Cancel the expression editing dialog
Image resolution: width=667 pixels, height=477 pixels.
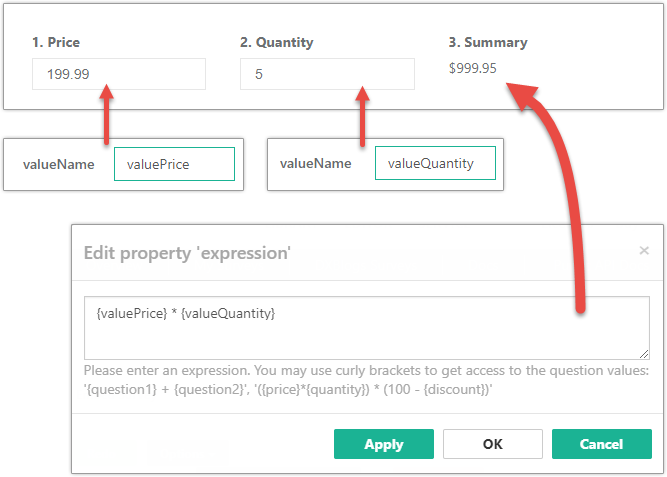[x=601, y=444]
